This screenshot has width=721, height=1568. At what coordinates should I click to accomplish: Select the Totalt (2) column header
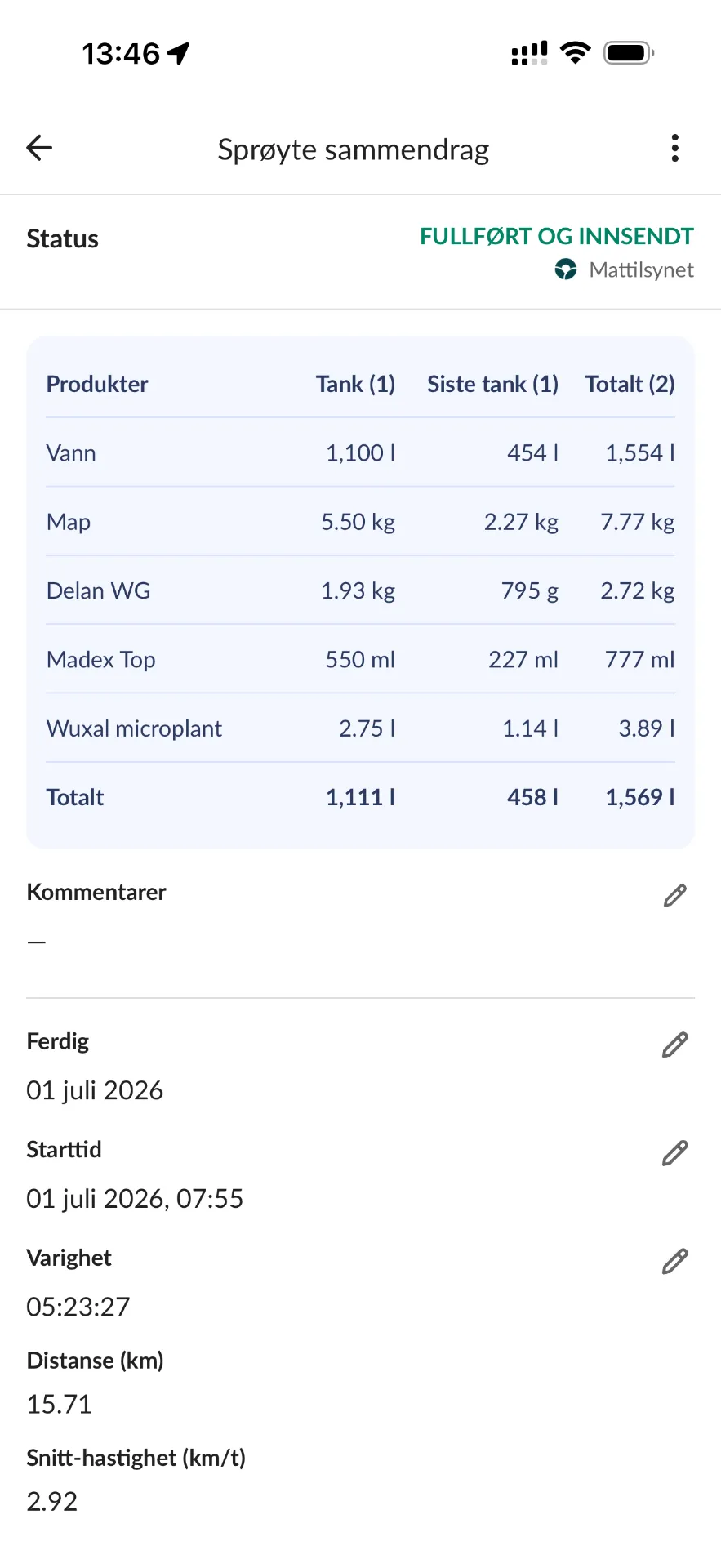pos(630,384)
